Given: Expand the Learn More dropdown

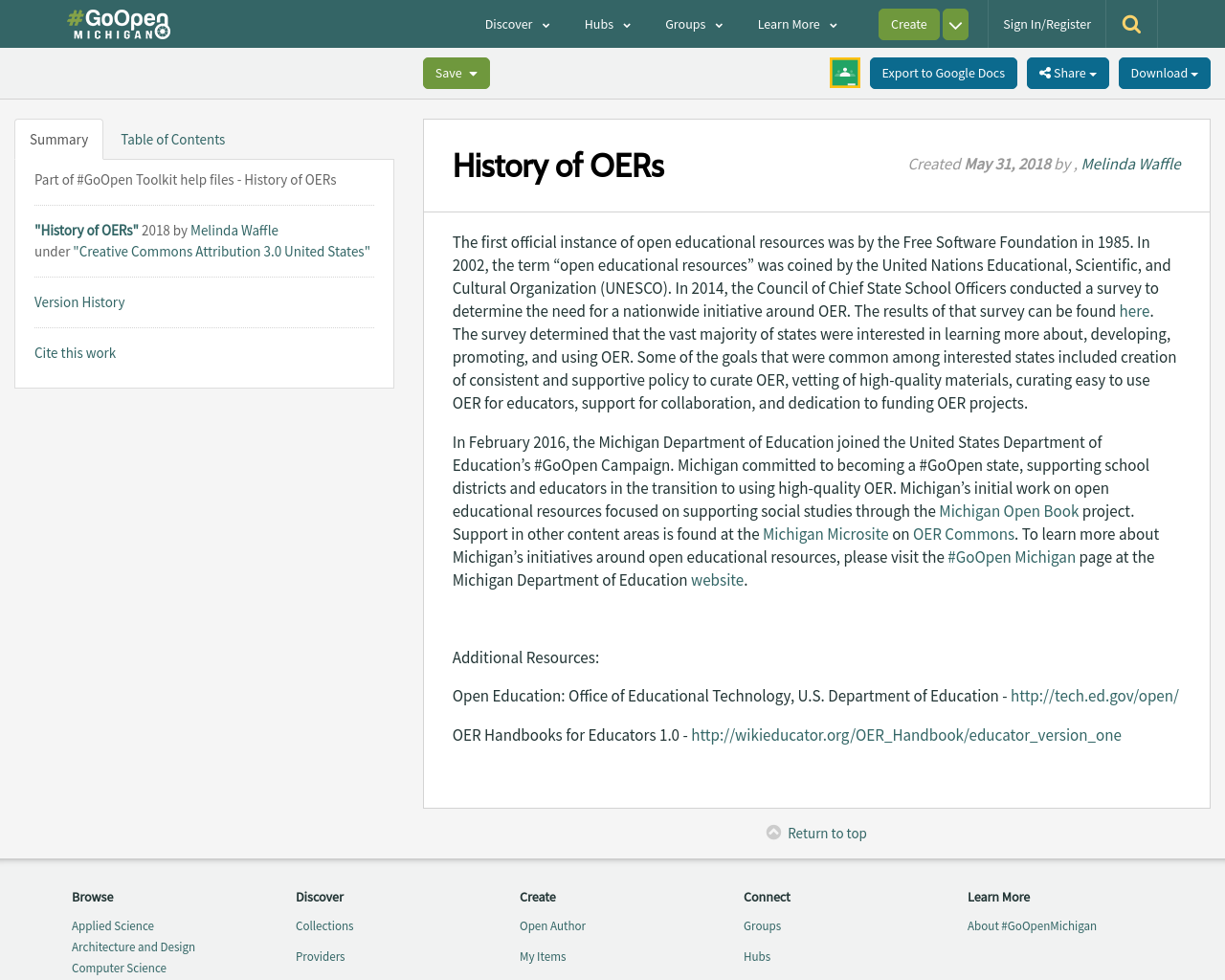Looking at the screenshot, I should pos(795,23).
